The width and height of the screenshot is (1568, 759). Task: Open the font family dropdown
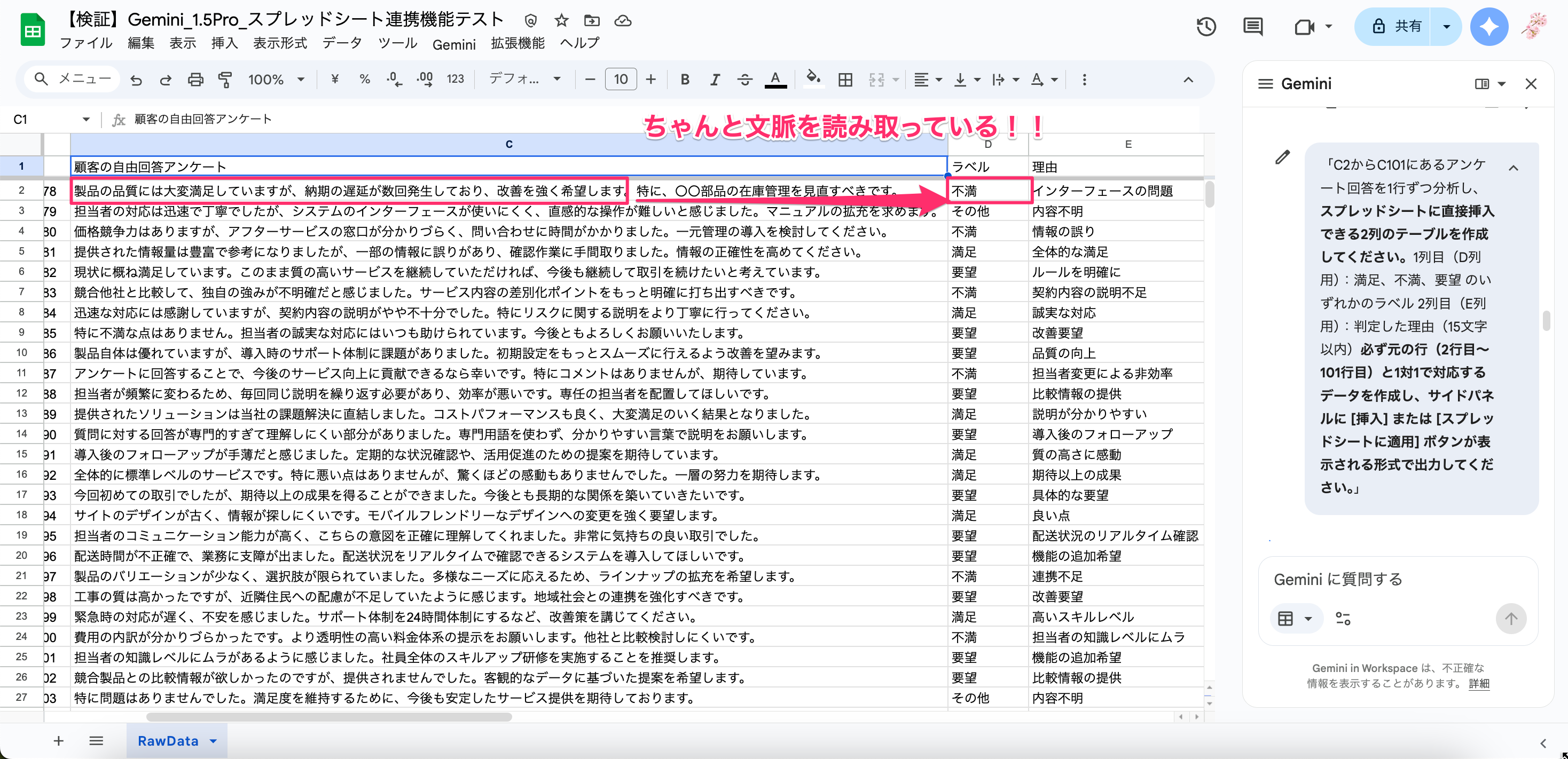coord(524,80)
